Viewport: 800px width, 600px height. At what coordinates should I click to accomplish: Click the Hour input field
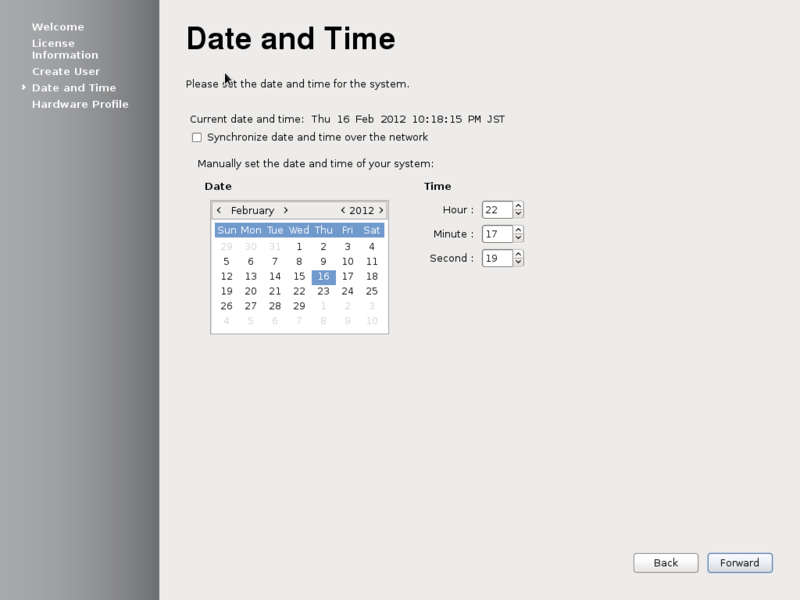click(497, 210)
